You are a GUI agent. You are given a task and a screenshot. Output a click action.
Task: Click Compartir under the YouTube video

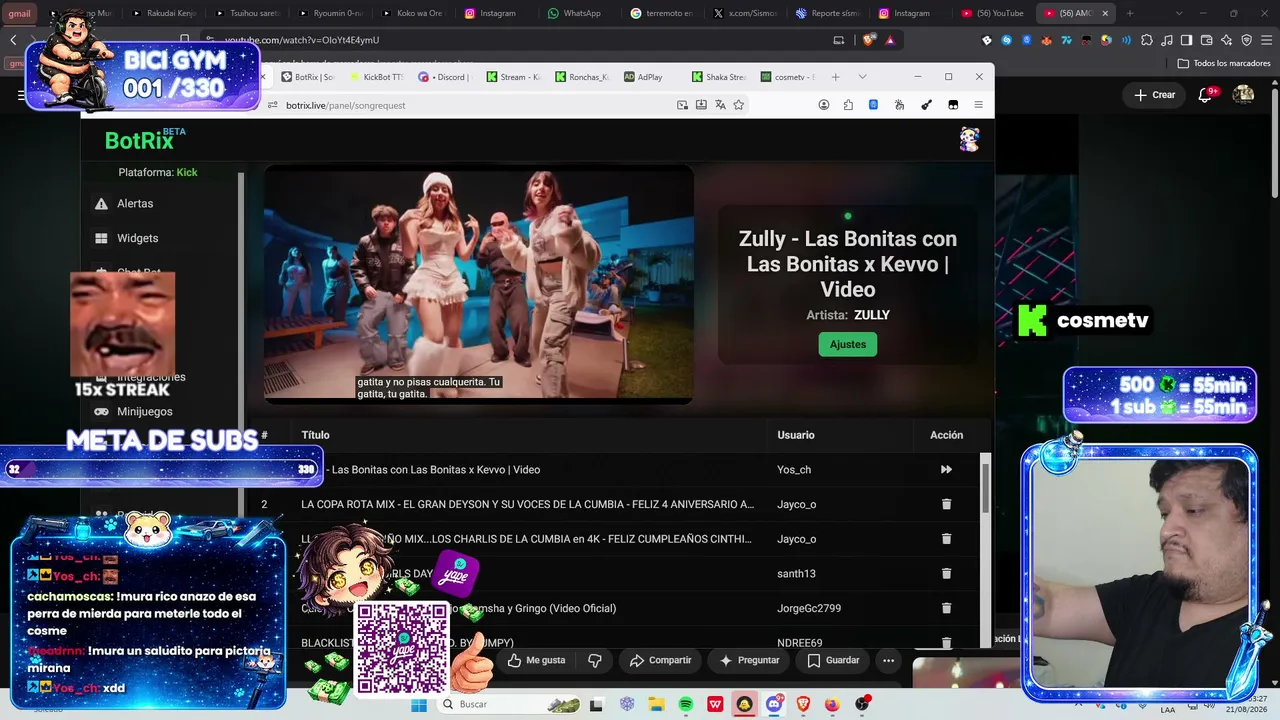tap(660, 660)
